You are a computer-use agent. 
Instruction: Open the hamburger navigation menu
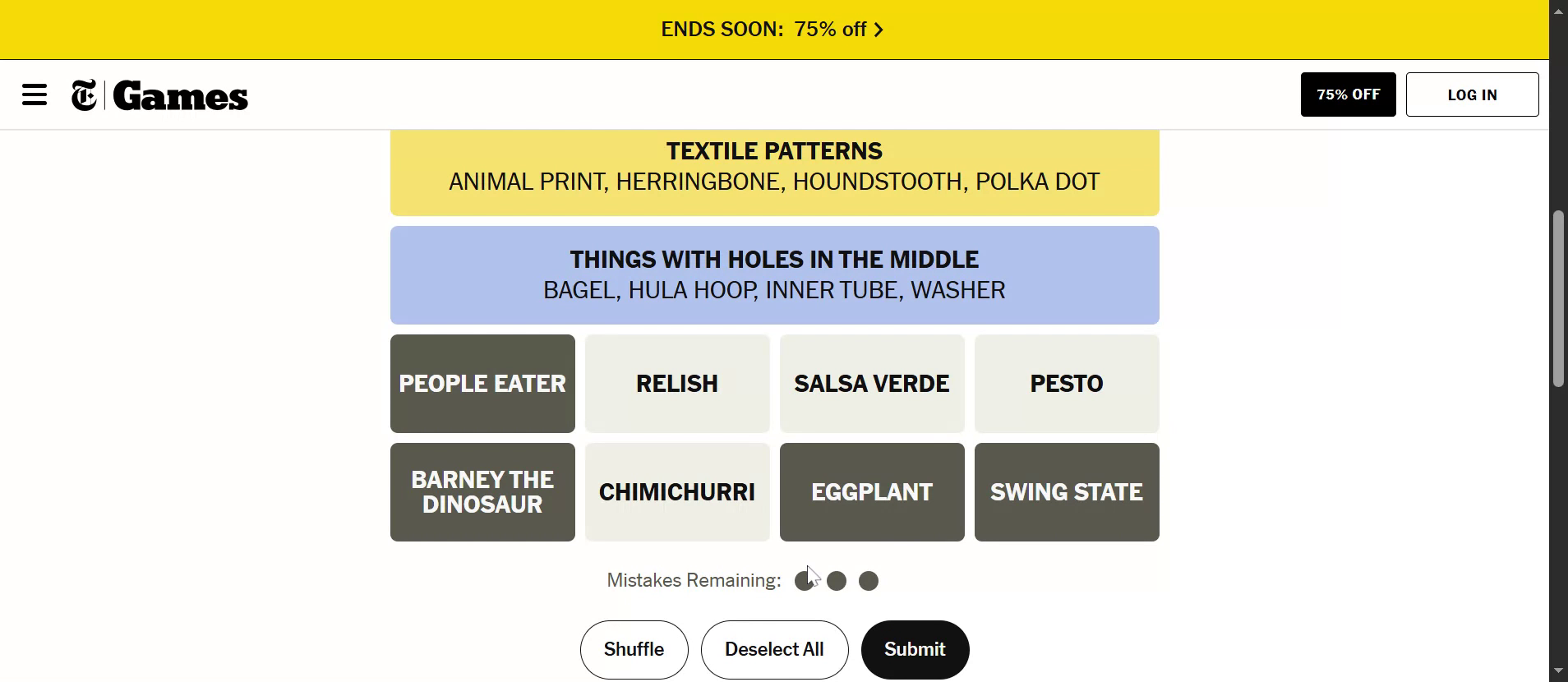point(35,95)
